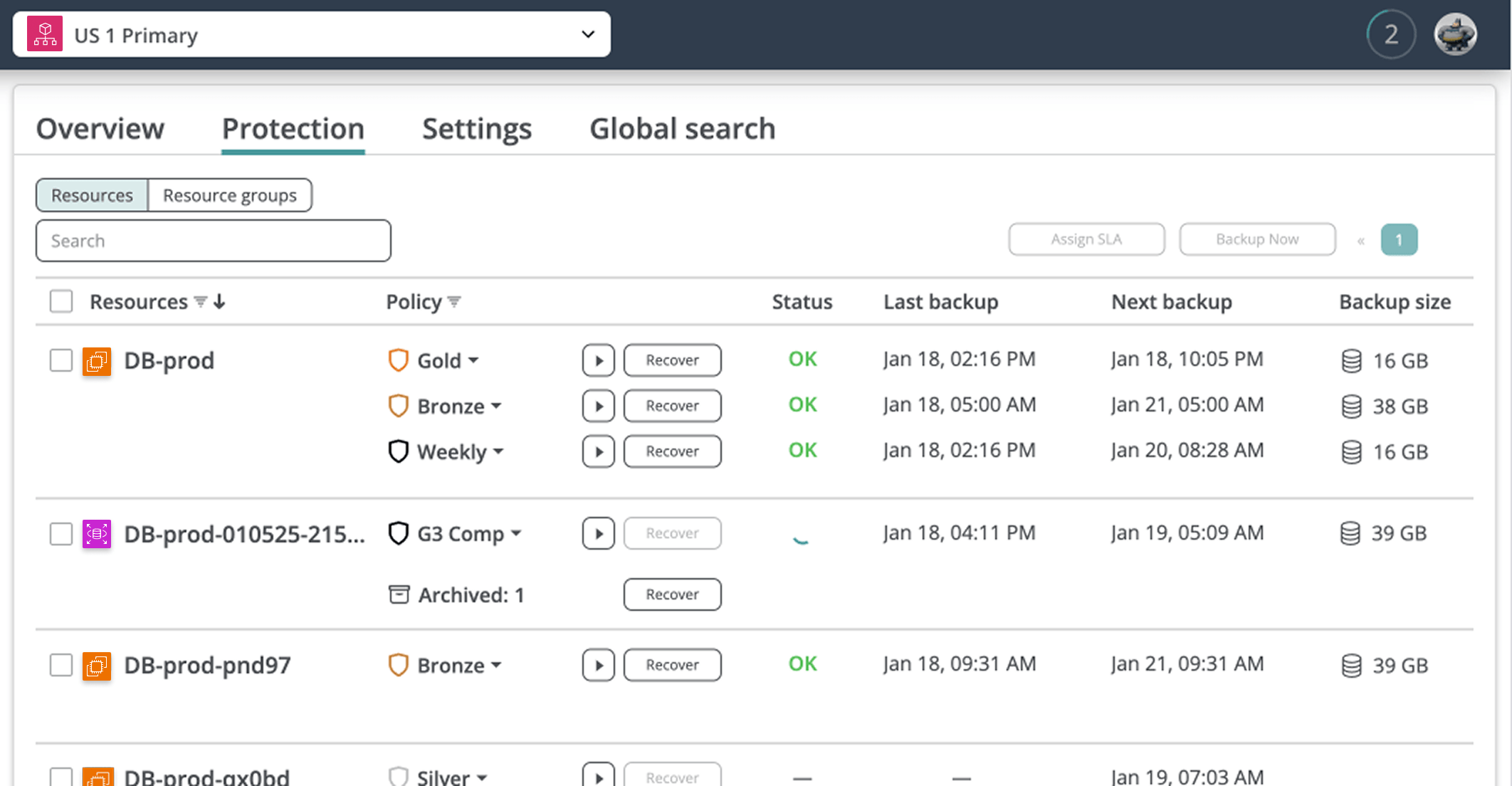The height and width of the screenshot is (786, 1512).
Task: Click the sort arrow on Resources column
Action: (219, 302)
